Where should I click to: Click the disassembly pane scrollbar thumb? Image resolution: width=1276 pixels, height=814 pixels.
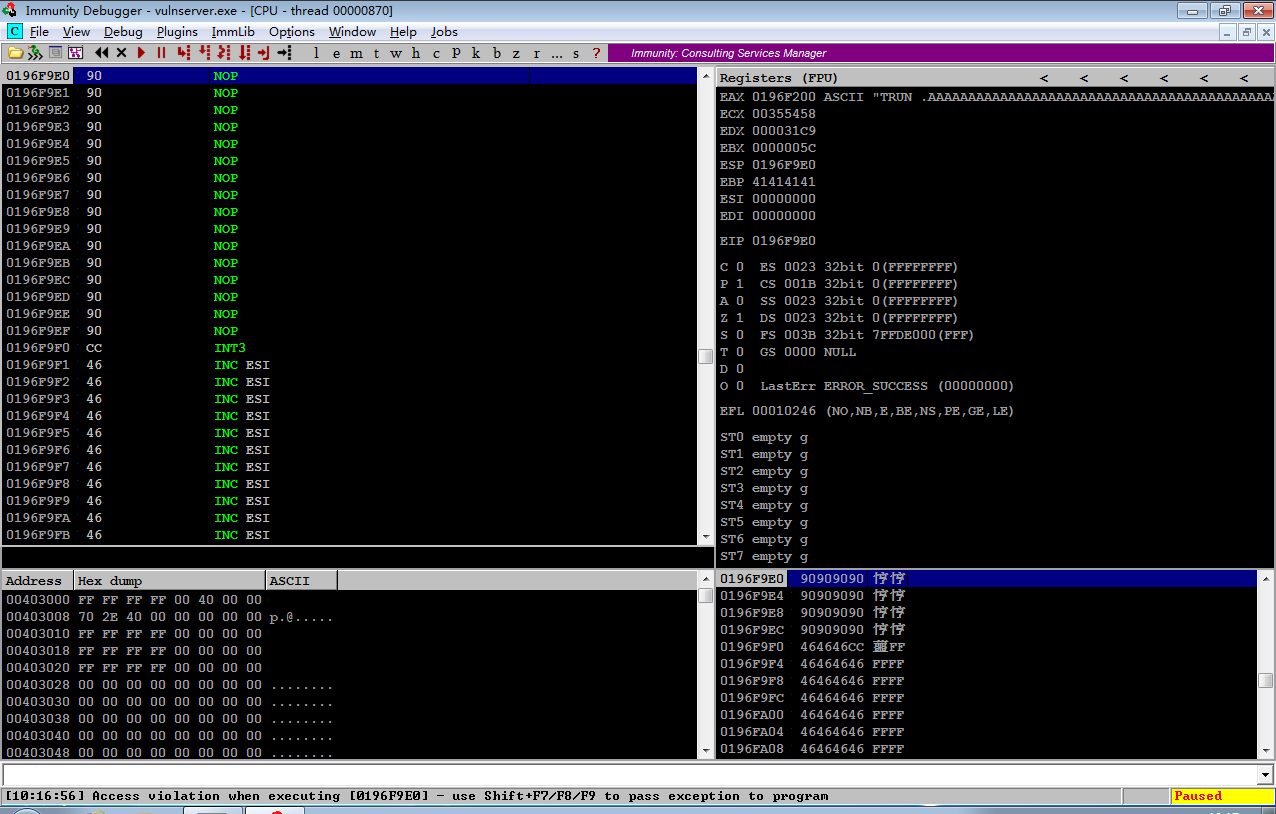click(x=705, y=356)
